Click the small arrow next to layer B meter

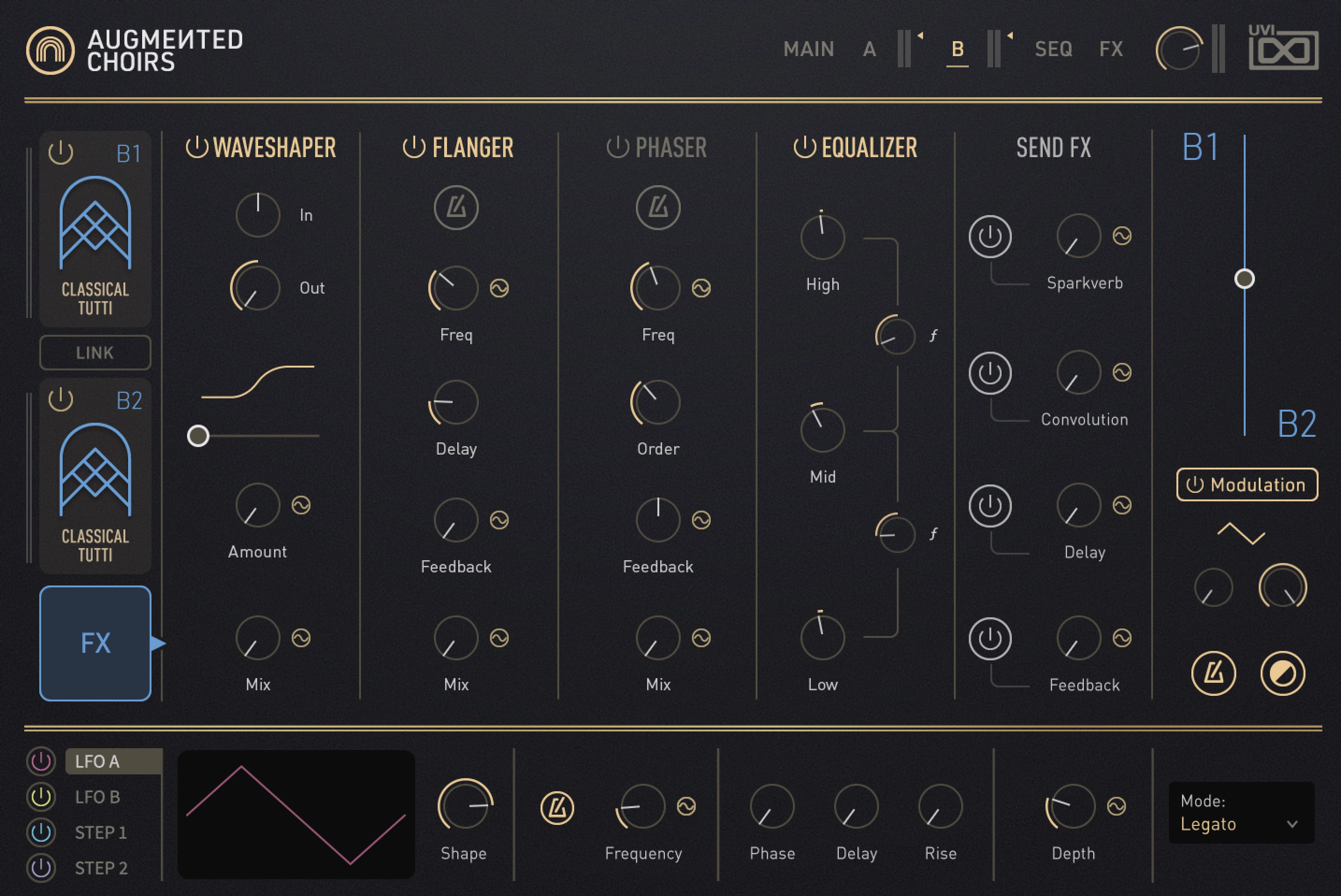point(1010,36)
